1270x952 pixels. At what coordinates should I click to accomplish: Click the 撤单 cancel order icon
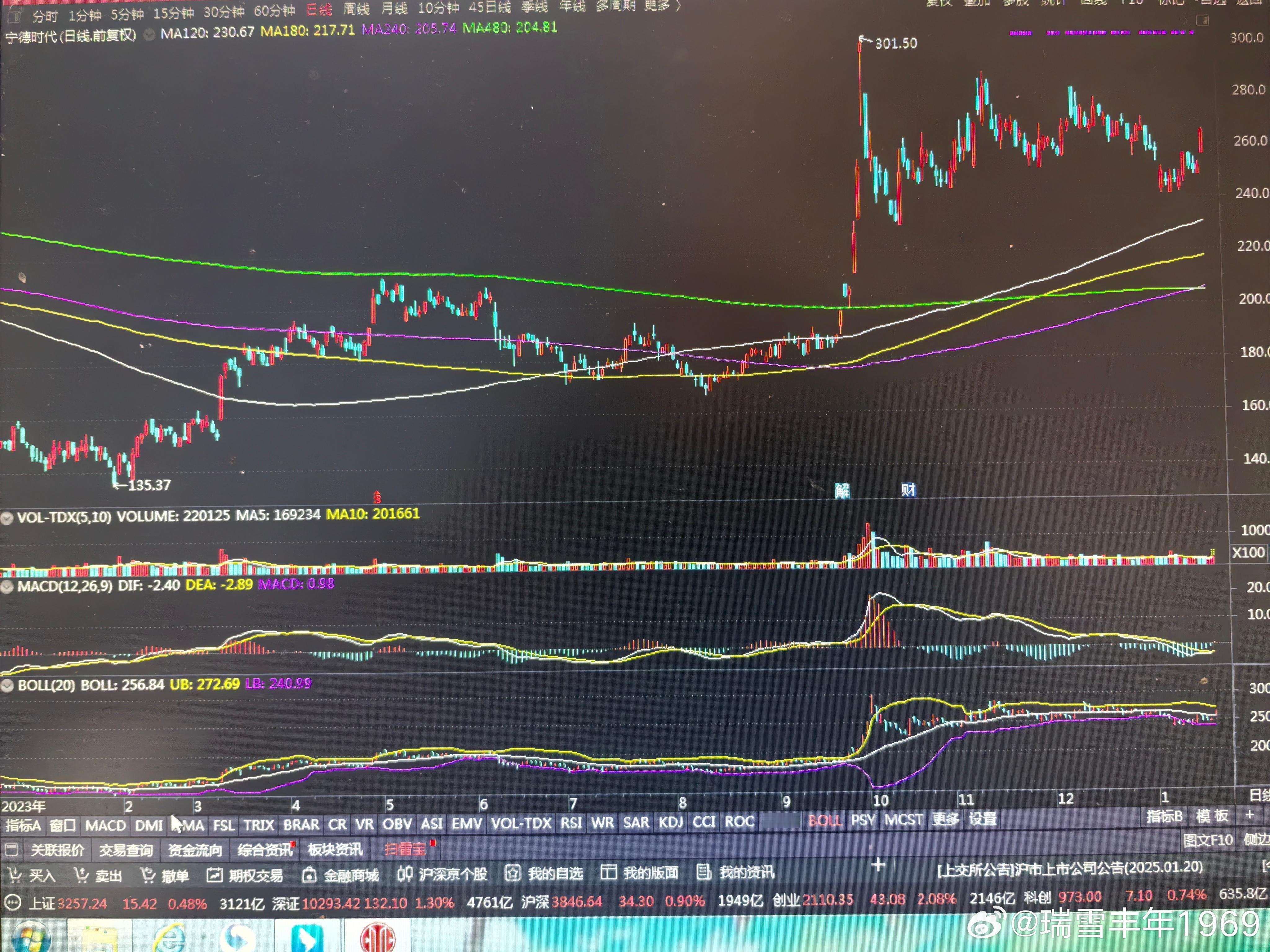148,875
